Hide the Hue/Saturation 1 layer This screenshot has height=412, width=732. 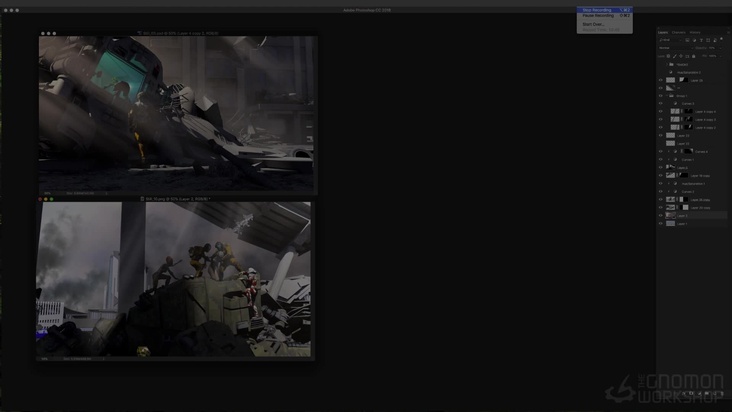pyautogui.click(x=661, y=183)
